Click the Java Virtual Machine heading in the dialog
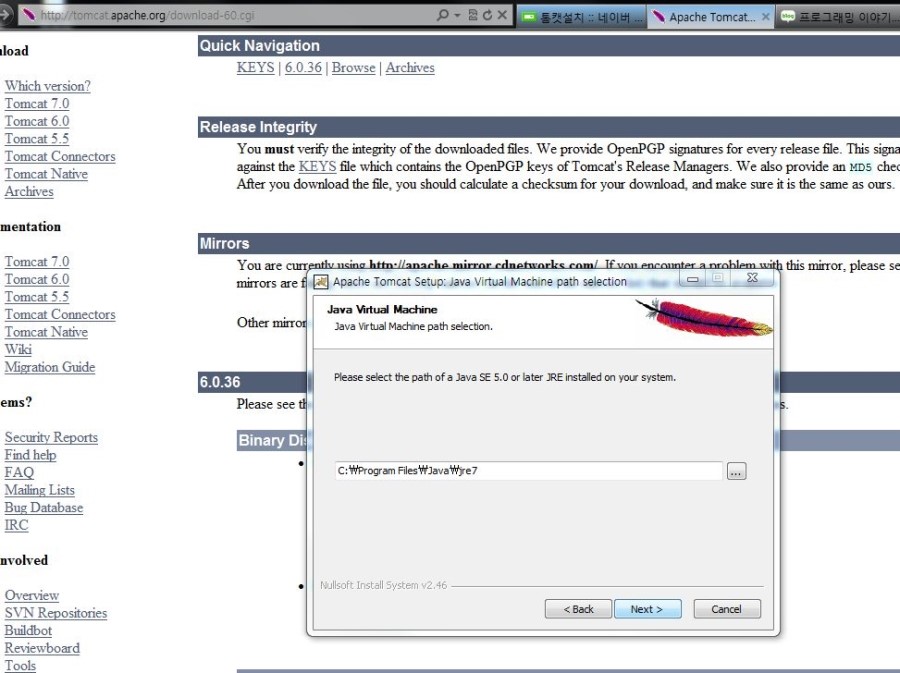The image size is (900, 673). tap(382, 310)
